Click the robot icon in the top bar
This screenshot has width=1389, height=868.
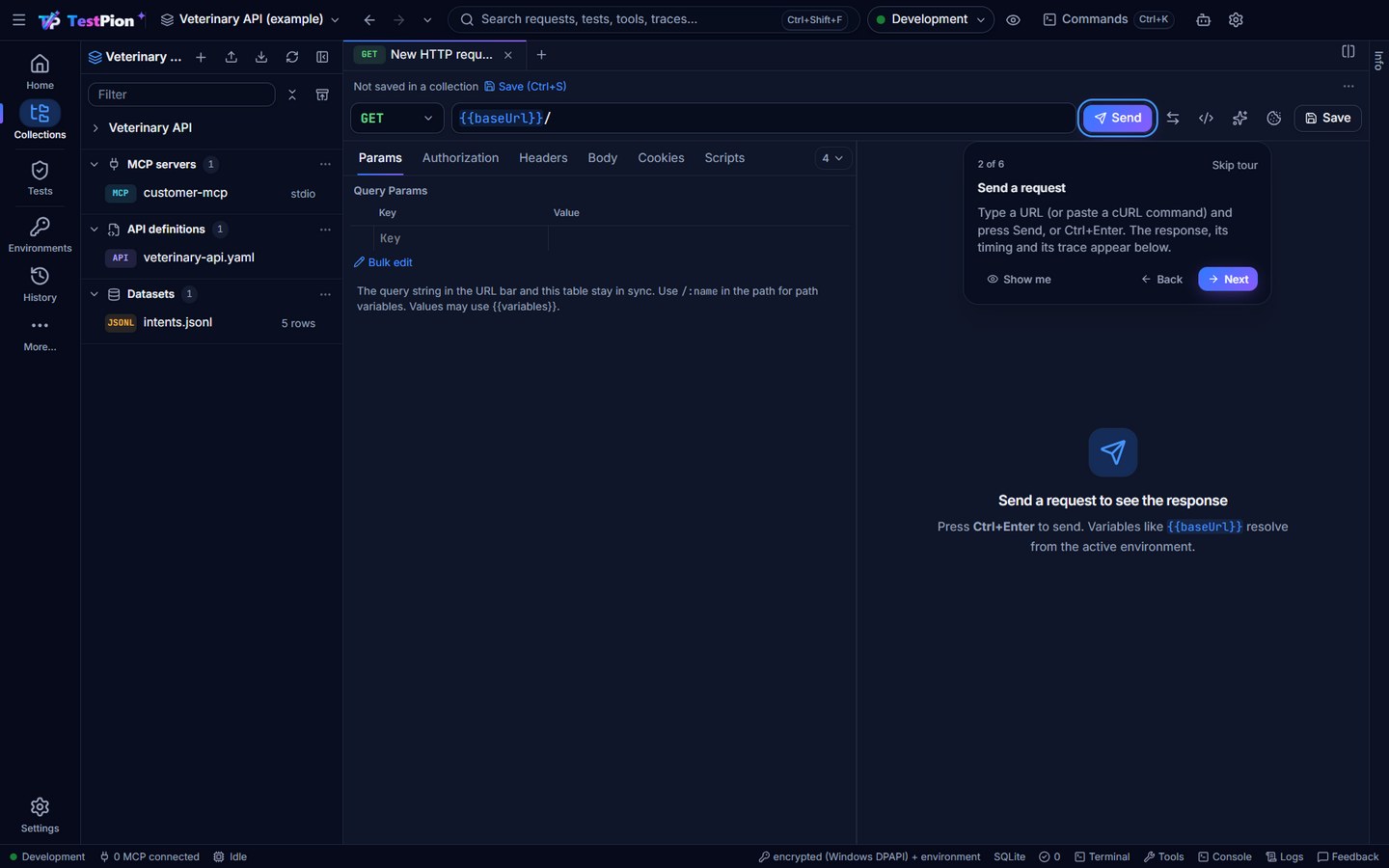(1203, 19)
